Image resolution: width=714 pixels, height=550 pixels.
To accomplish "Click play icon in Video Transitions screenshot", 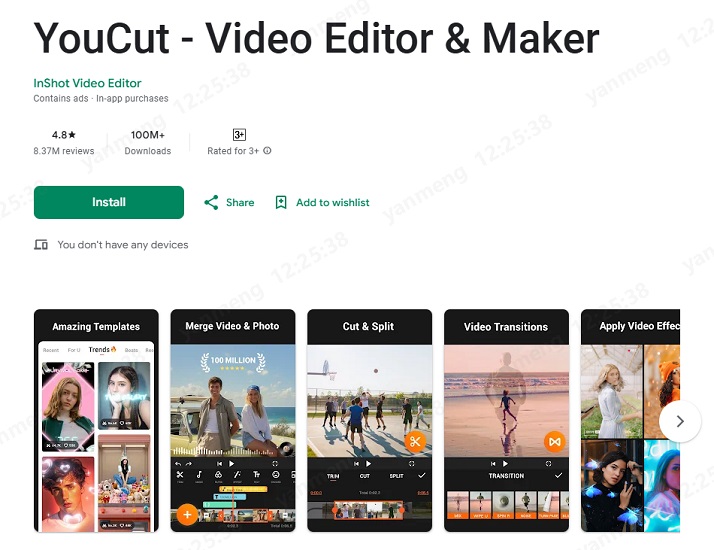I will click(505, 463).
